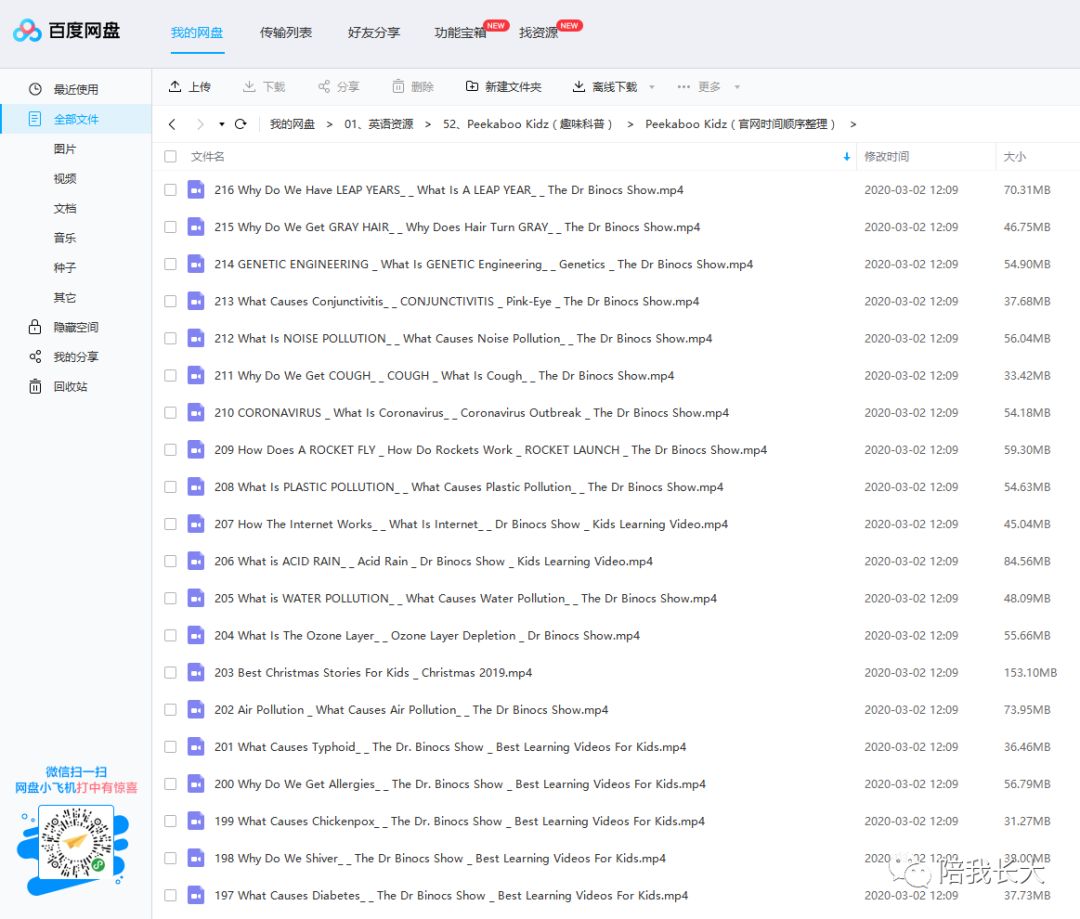Click video icon of 200 Allergies file
The height and width of the screenshot is (919, 1080).
196,783
